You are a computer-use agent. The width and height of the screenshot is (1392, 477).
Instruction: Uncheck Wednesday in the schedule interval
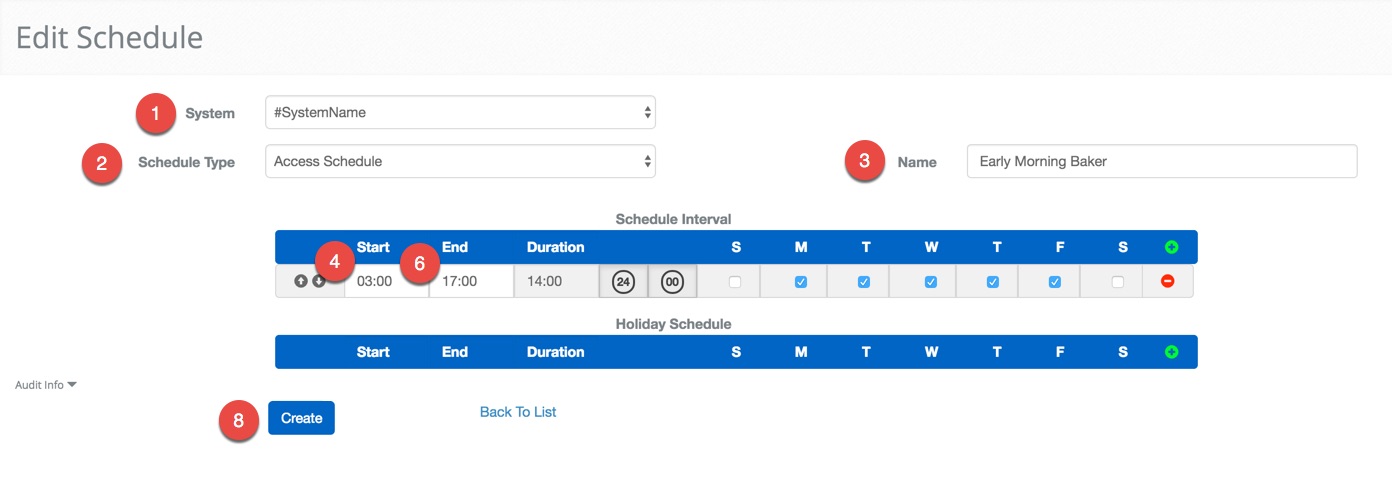pyautogui.click(x=931, y=282)
